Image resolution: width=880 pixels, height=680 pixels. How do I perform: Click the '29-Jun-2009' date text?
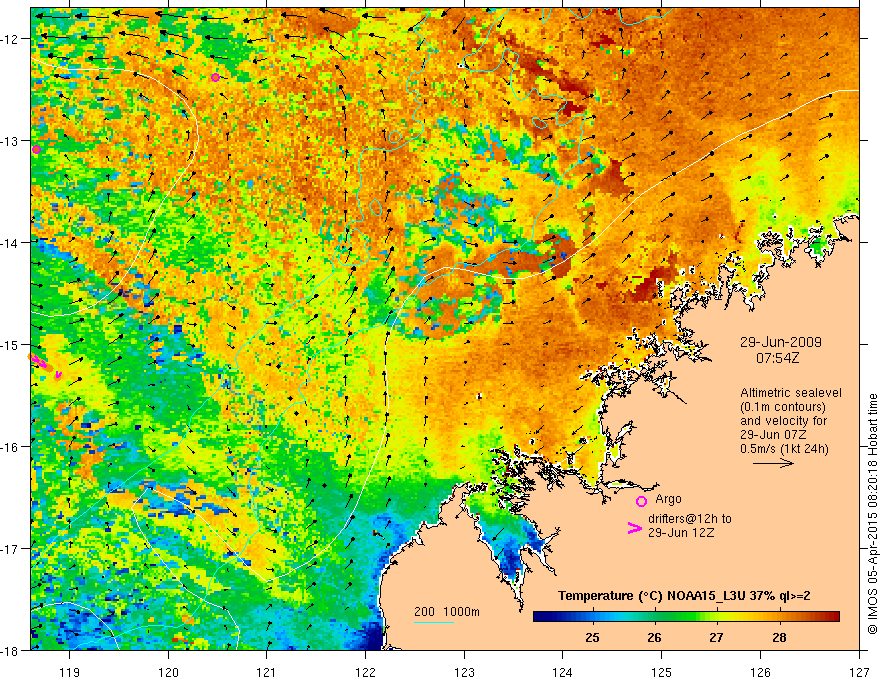781,342
